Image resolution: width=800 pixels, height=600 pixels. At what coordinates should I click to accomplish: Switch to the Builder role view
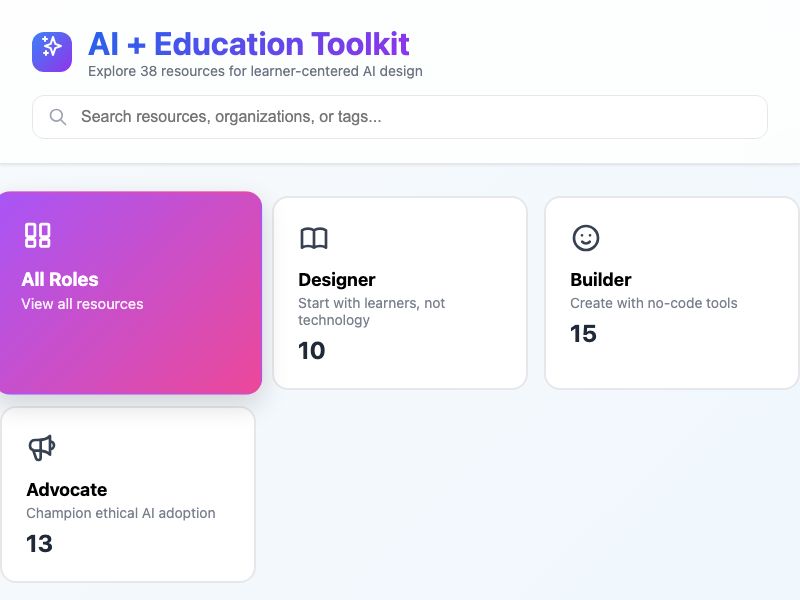click(670, 291)
